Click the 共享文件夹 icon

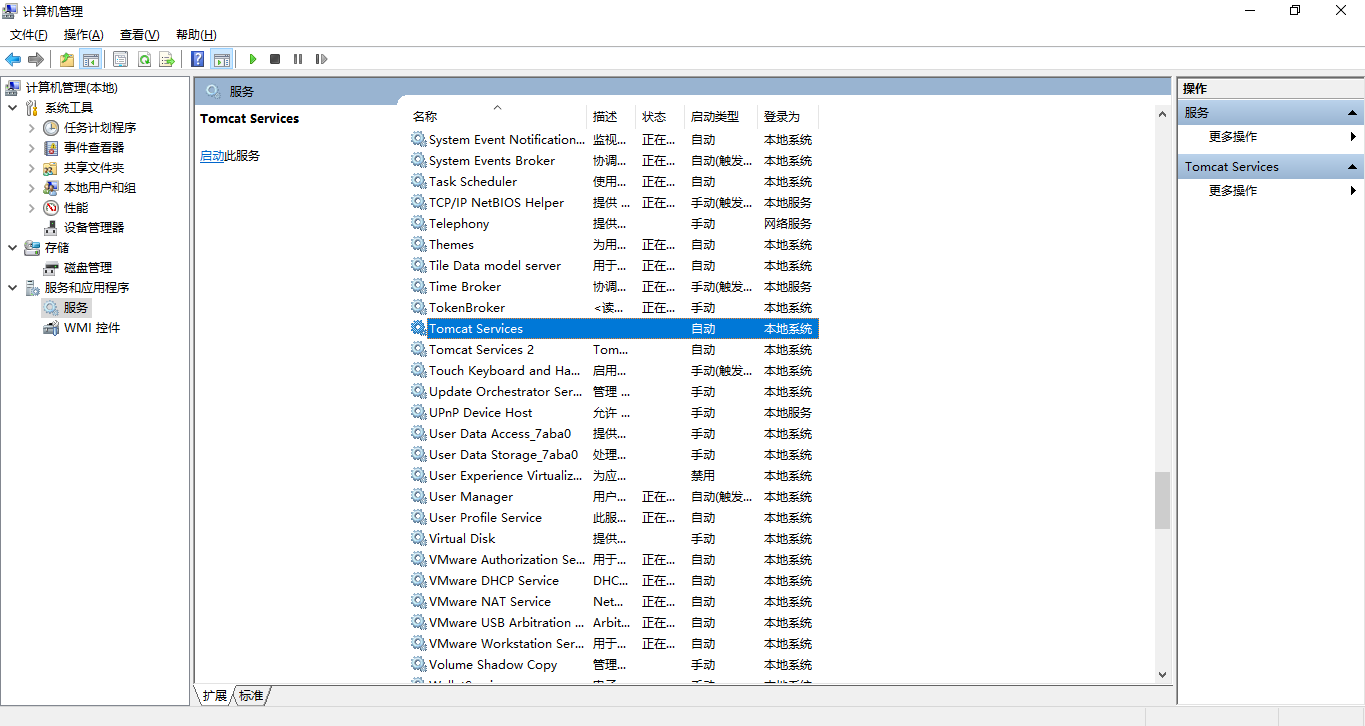pyautogui.click(x=51, y=168)
